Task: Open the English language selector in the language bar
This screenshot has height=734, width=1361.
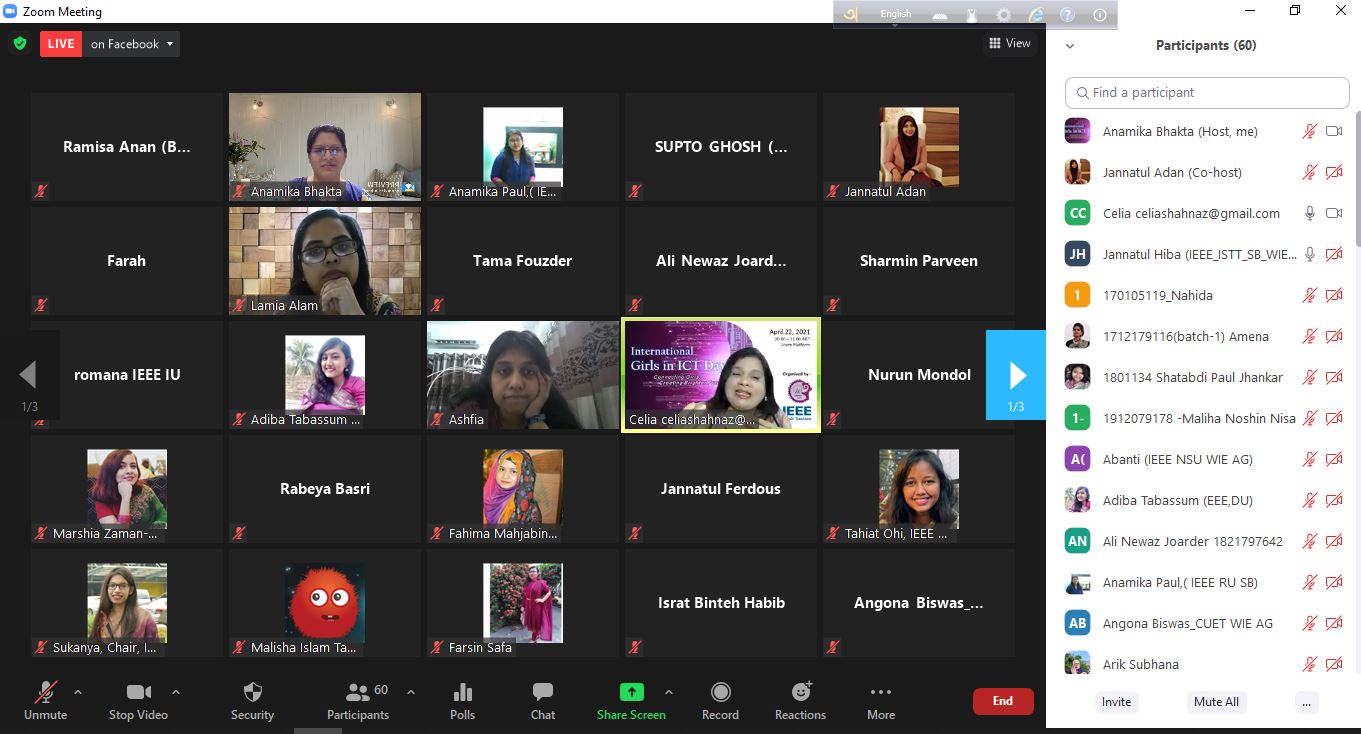Action: coord(895,14)
